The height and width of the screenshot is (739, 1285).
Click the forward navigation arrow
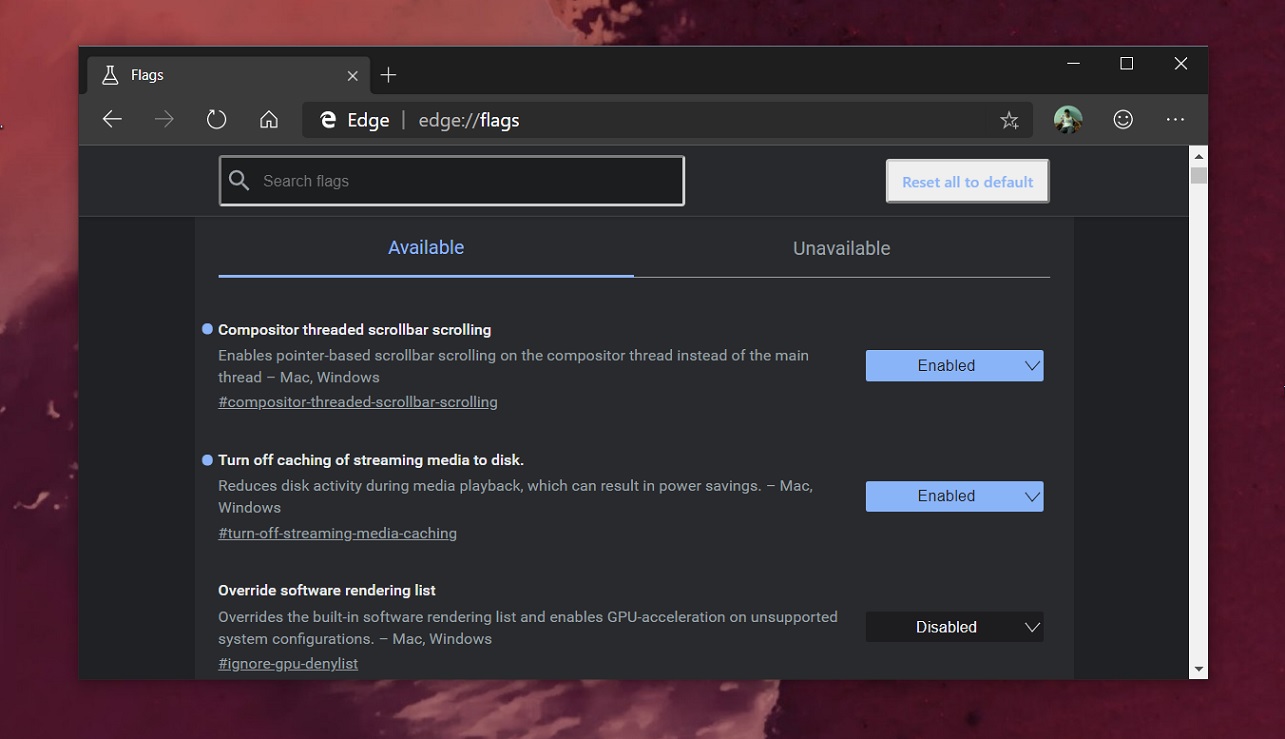164,120
